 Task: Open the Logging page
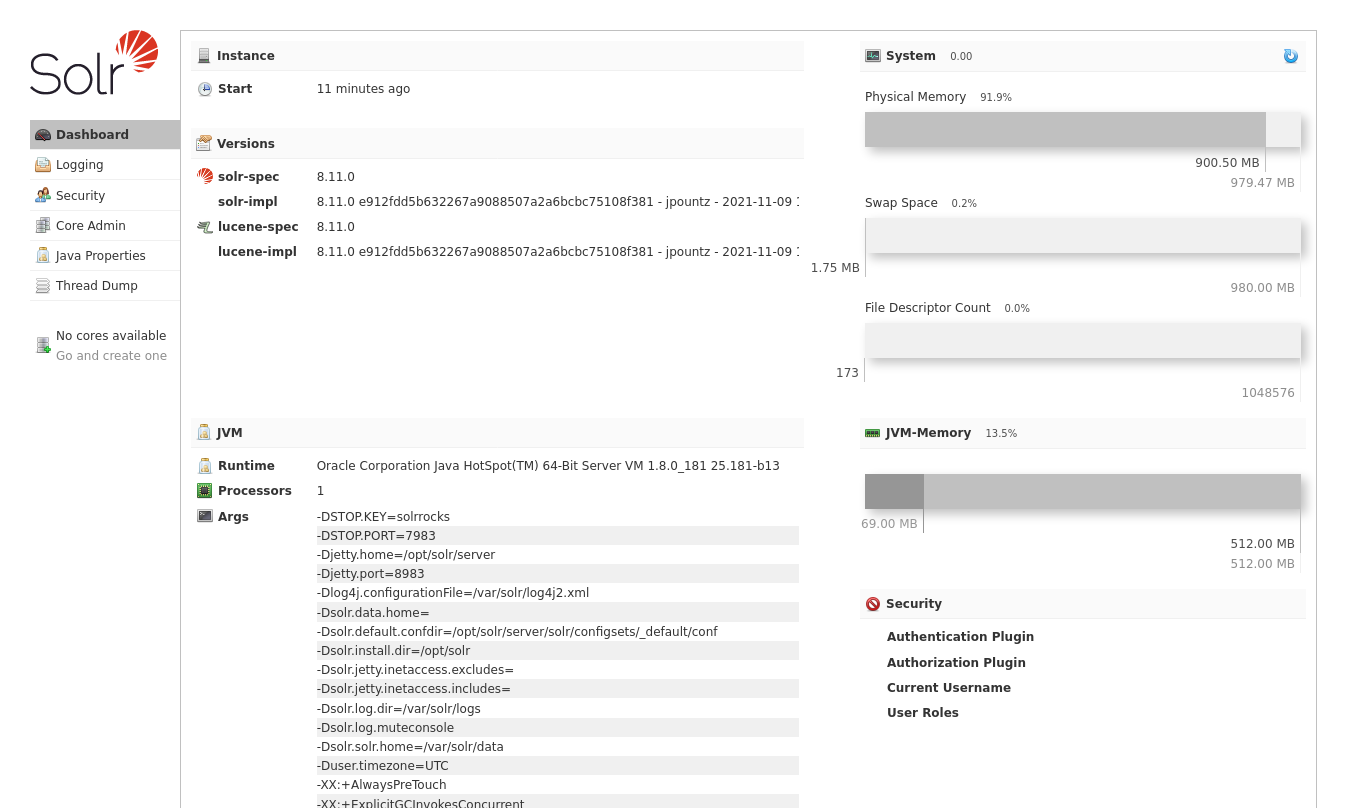(x=105, y=165)
